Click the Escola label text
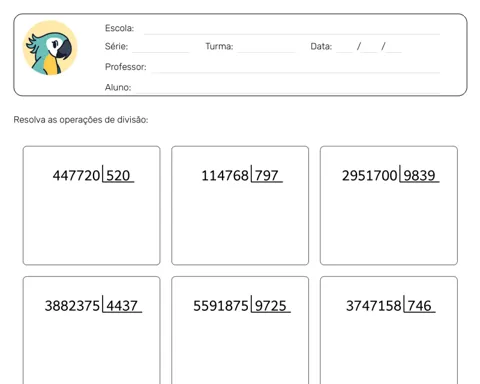The image size is (480, 384). click(119, 28)
